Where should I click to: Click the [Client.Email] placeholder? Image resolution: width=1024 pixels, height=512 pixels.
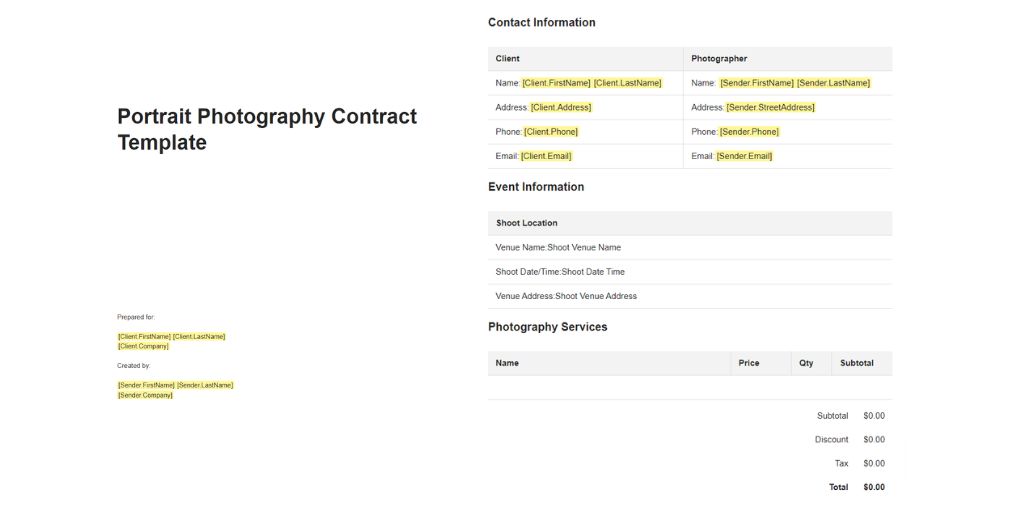[x=546, y=156]
